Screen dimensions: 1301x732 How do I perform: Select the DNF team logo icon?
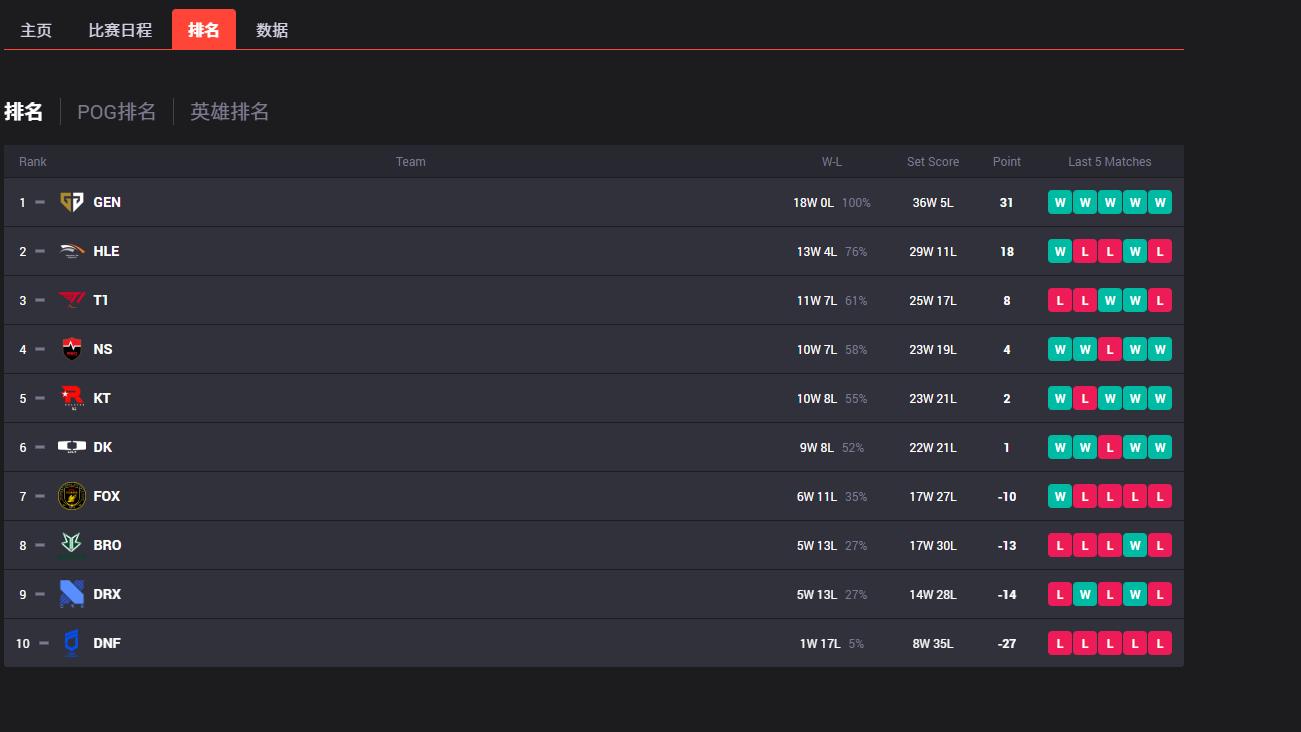(x=72, y=643)
